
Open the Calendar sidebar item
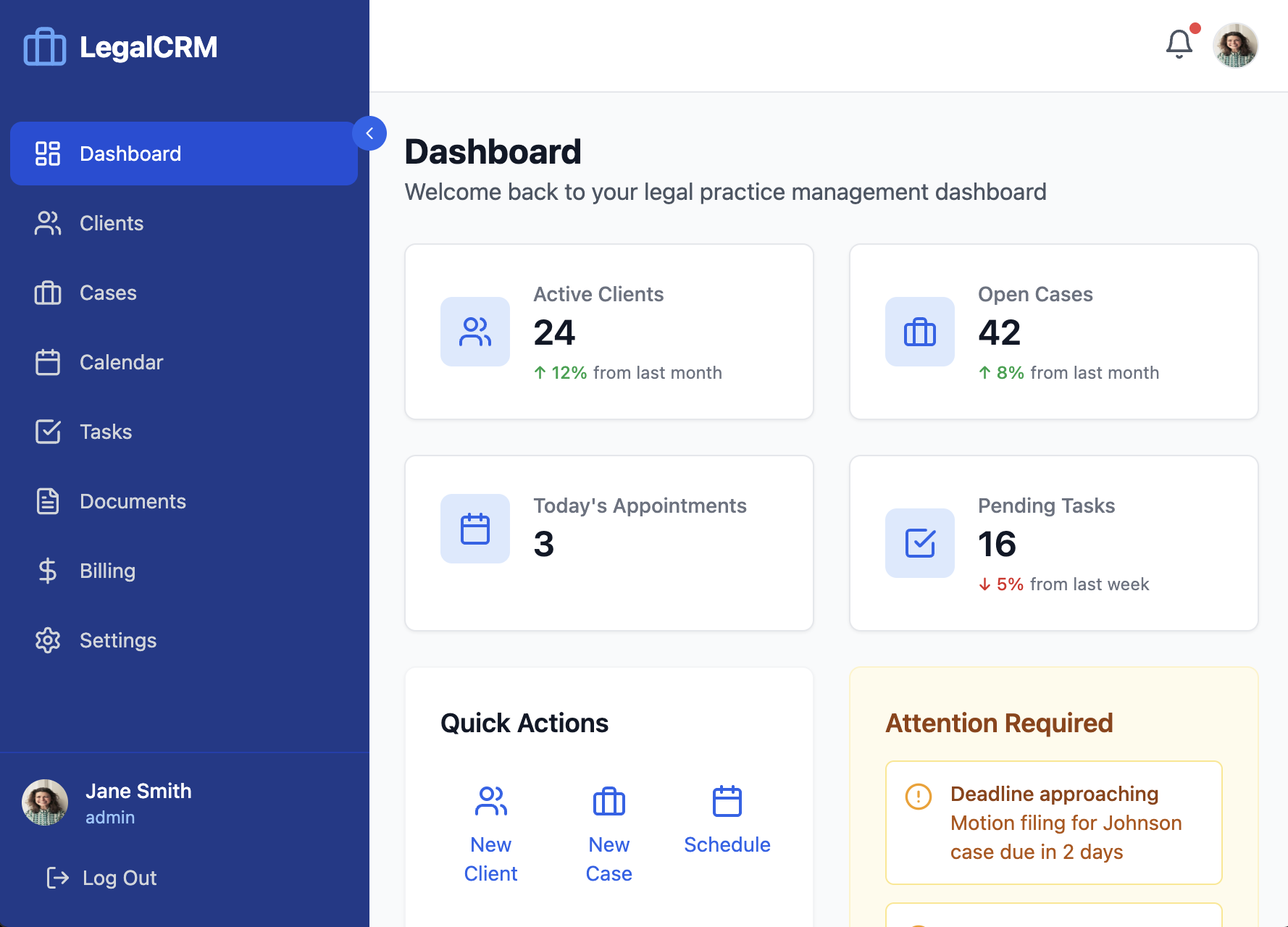pyautogui.click(x=184, y=362)
